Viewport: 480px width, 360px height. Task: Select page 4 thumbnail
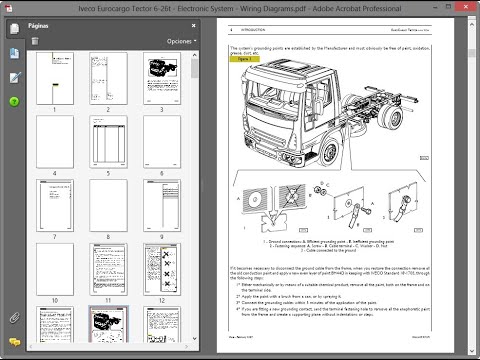55,142
